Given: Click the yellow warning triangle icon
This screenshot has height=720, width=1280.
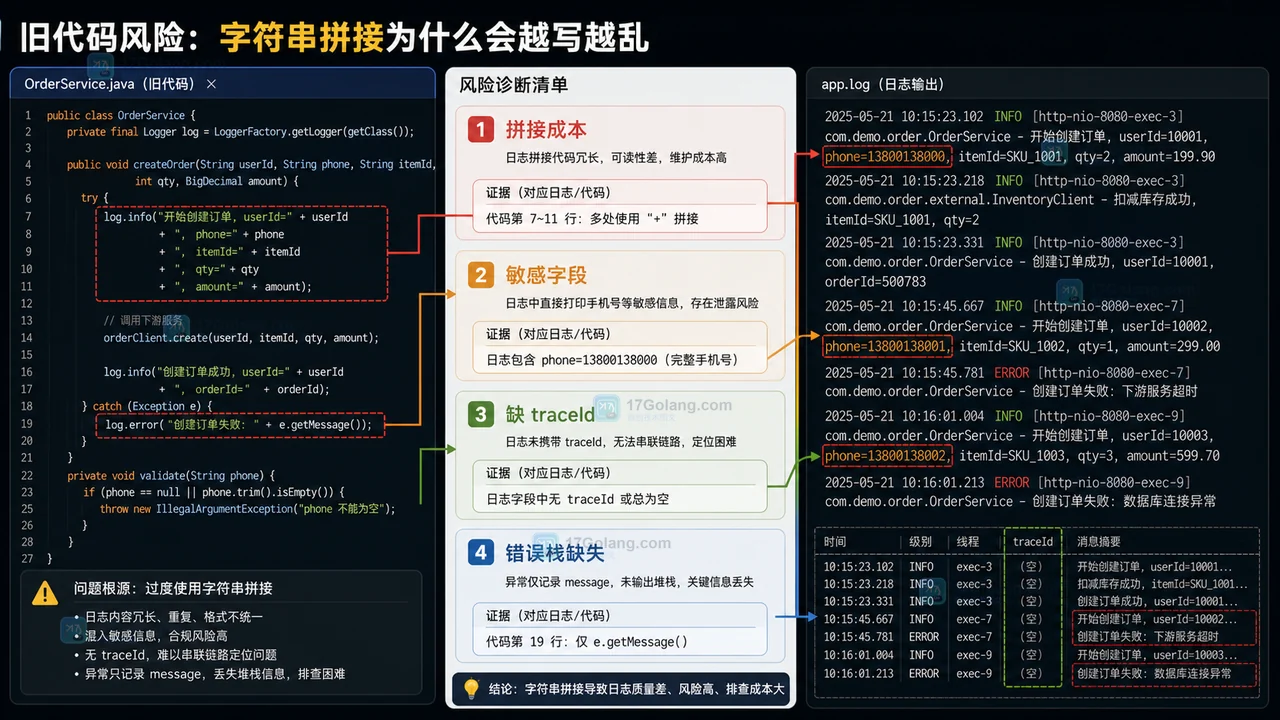Looking at the screenshot, I should click(45, 593).
